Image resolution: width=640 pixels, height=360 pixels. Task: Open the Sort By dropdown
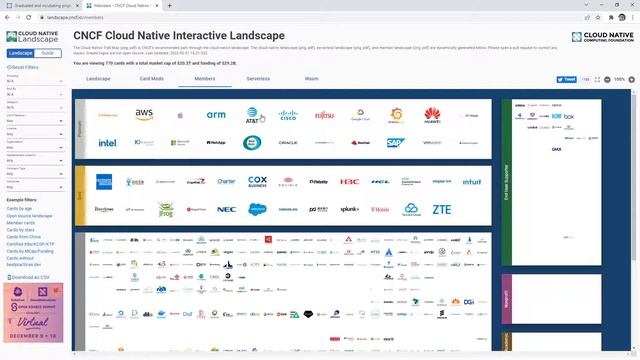coord(35,94)
